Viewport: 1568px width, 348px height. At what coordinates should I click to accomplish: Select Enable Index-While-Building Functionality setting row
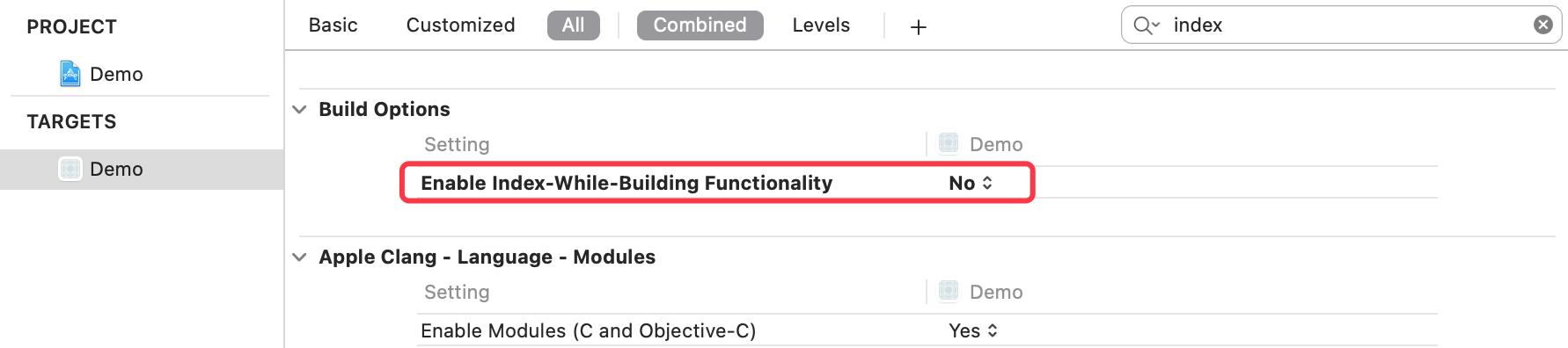[x=927, y=183]
